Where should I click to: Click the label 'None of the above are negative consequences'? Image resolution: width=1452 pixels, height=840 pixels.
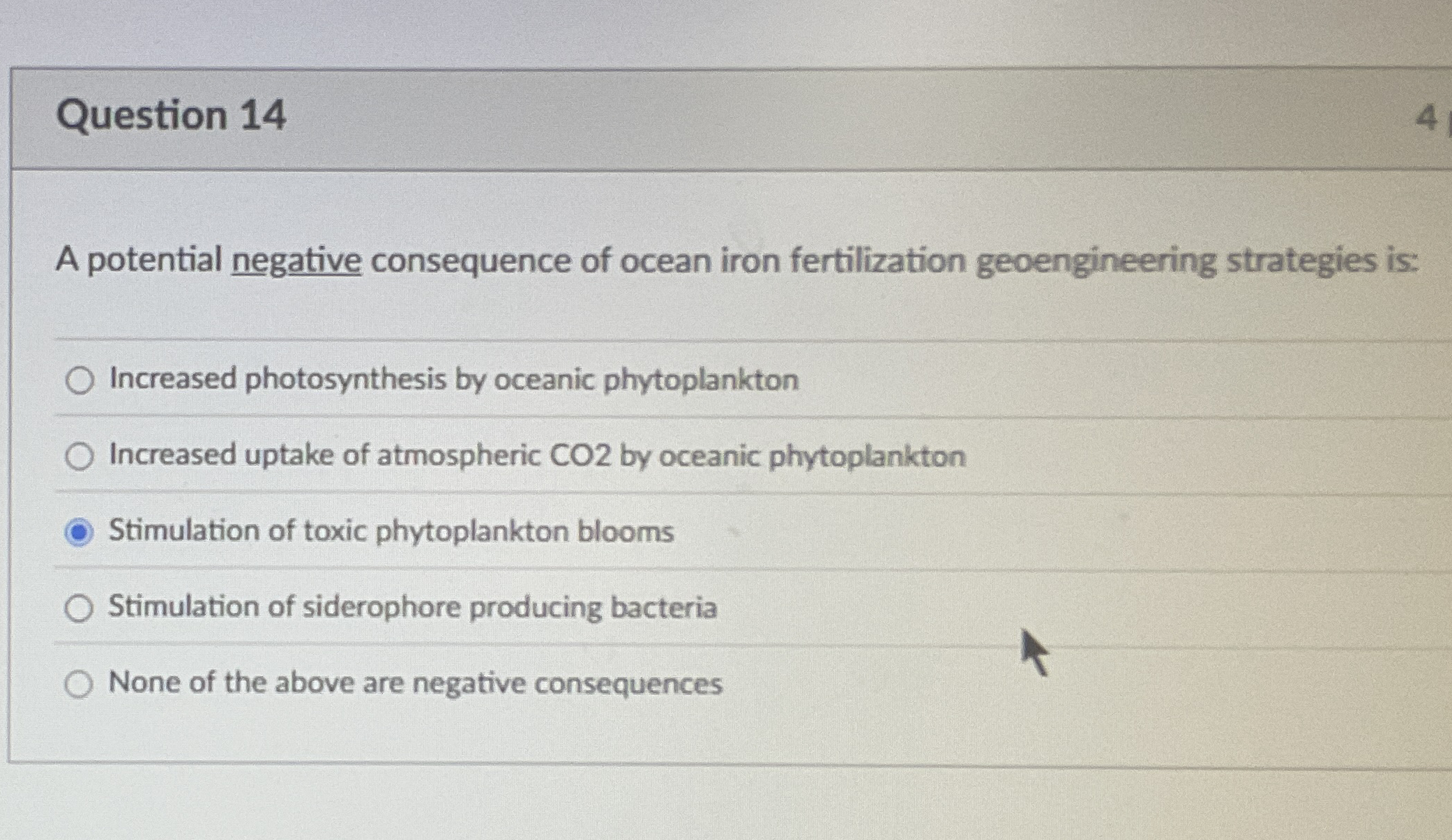pos(414,683)
